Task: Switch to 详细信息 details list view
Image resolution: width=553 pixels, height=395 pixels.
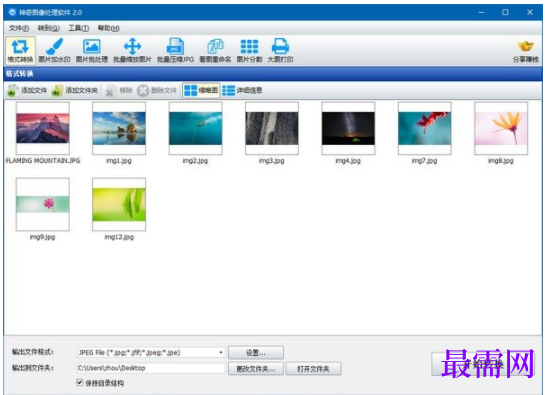Action: 242,91
